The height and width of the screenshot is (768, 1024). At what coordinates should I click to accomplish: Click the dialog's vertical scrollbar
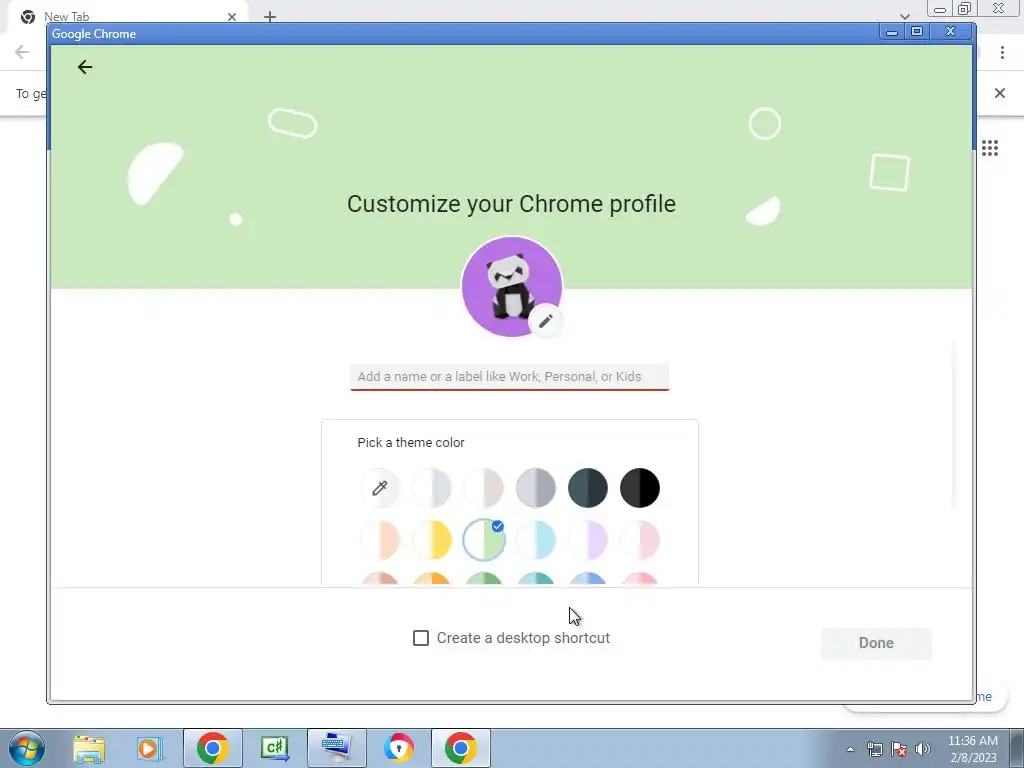pos(954,424)
